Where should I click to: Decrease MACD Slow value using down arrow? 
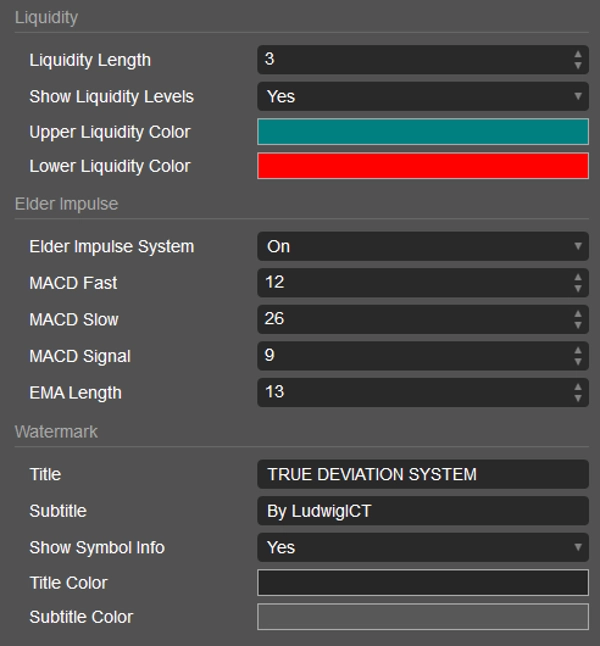tap(578, 325)
